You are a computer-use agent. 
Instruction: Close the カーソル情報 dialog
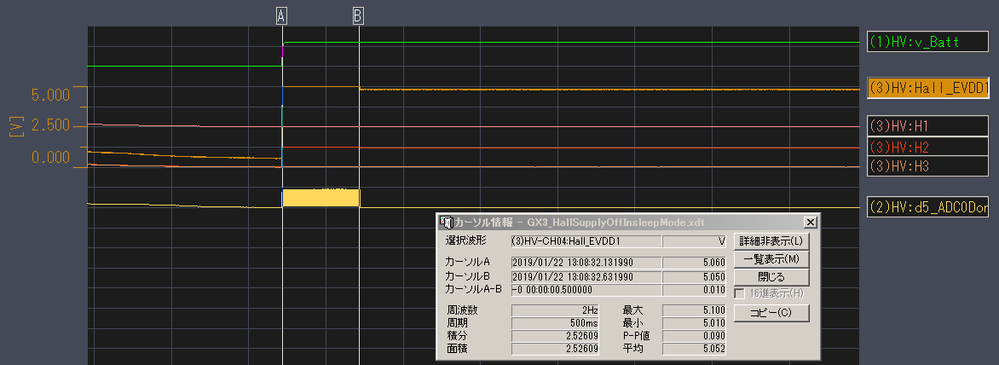pos(810,222)
